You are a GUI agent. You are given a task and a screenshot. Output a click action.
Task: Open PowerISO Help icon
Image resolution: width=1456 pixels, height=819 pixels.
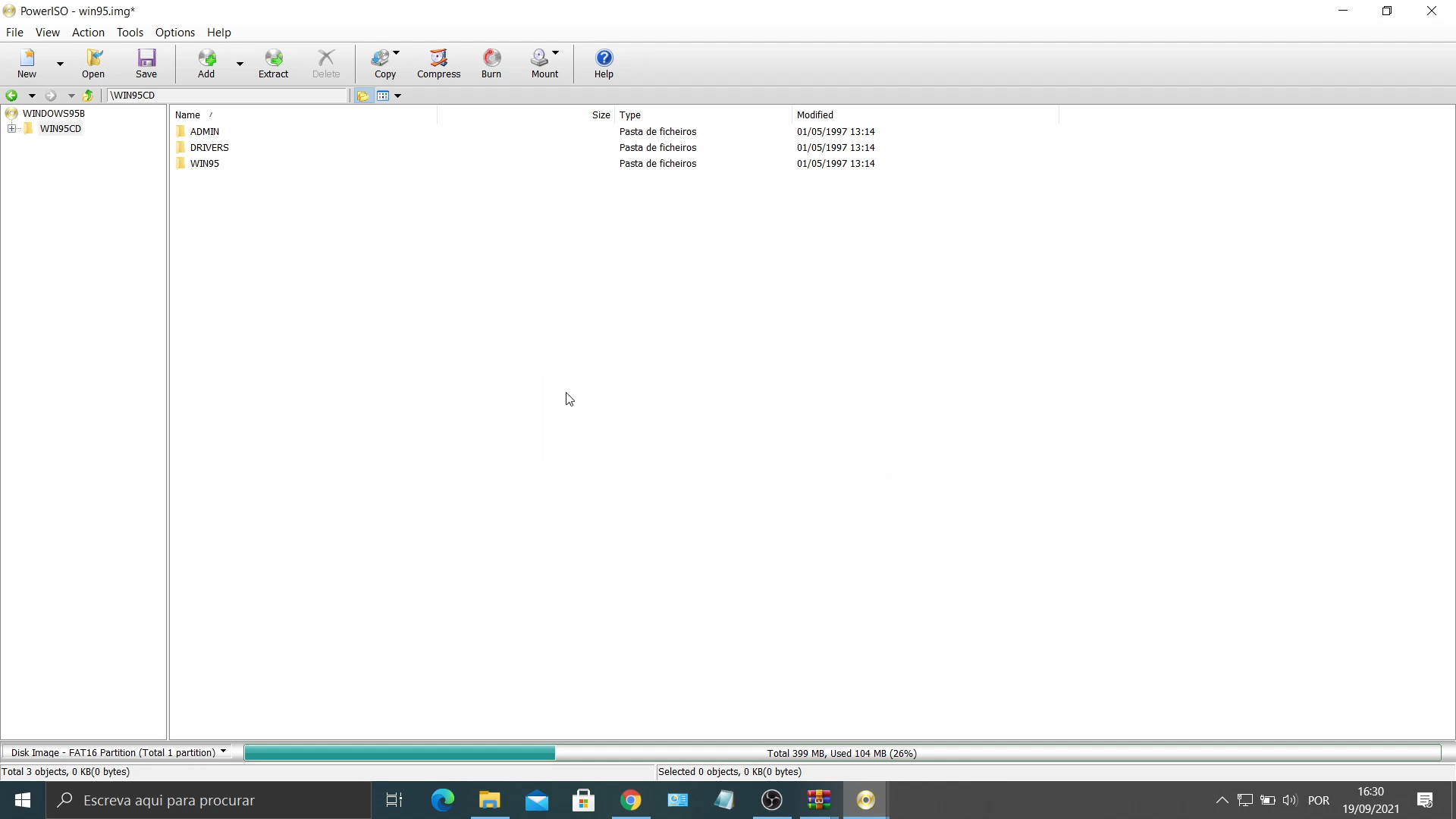pos(604,64)
